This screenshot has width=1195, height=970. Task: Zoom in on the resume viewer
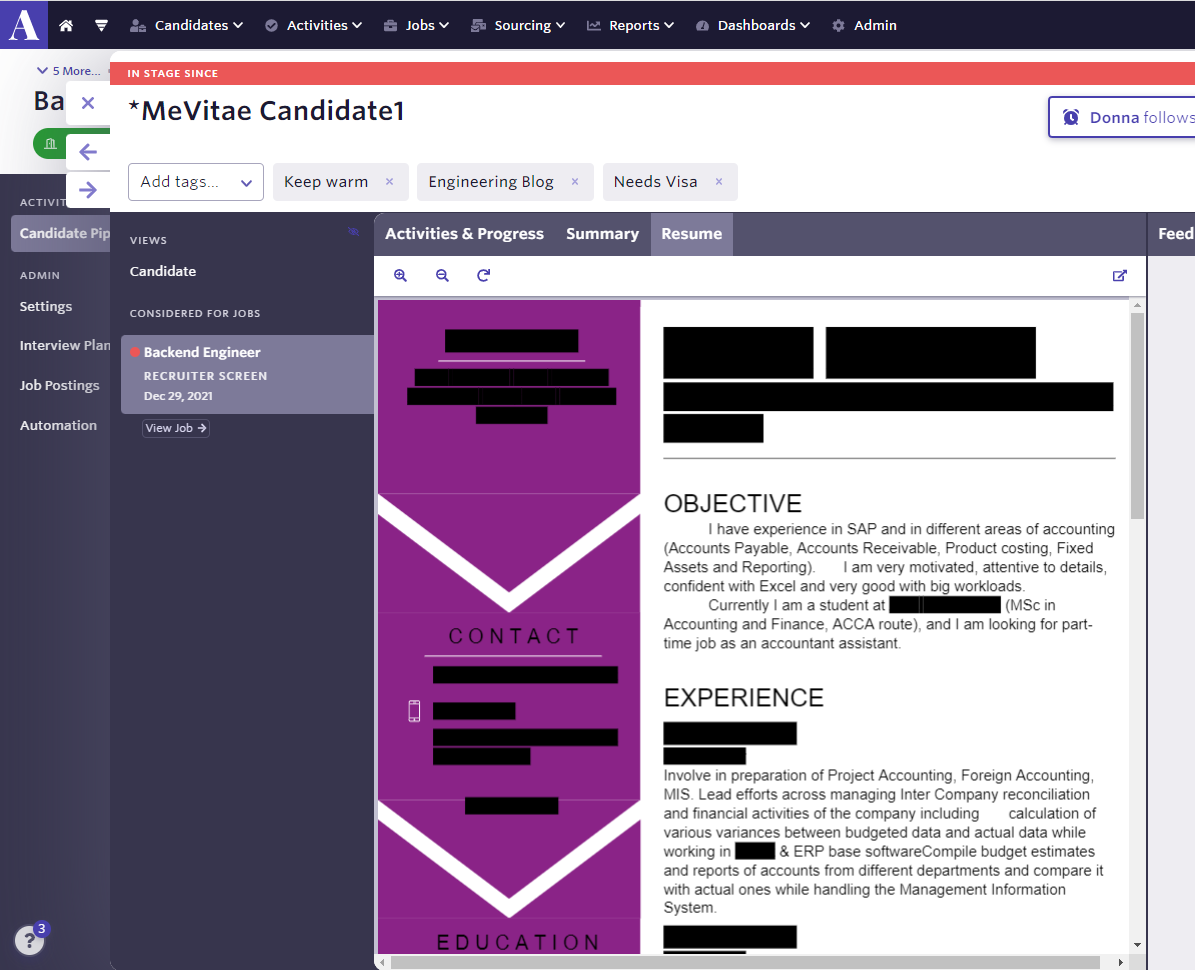(x=400, y=276)
